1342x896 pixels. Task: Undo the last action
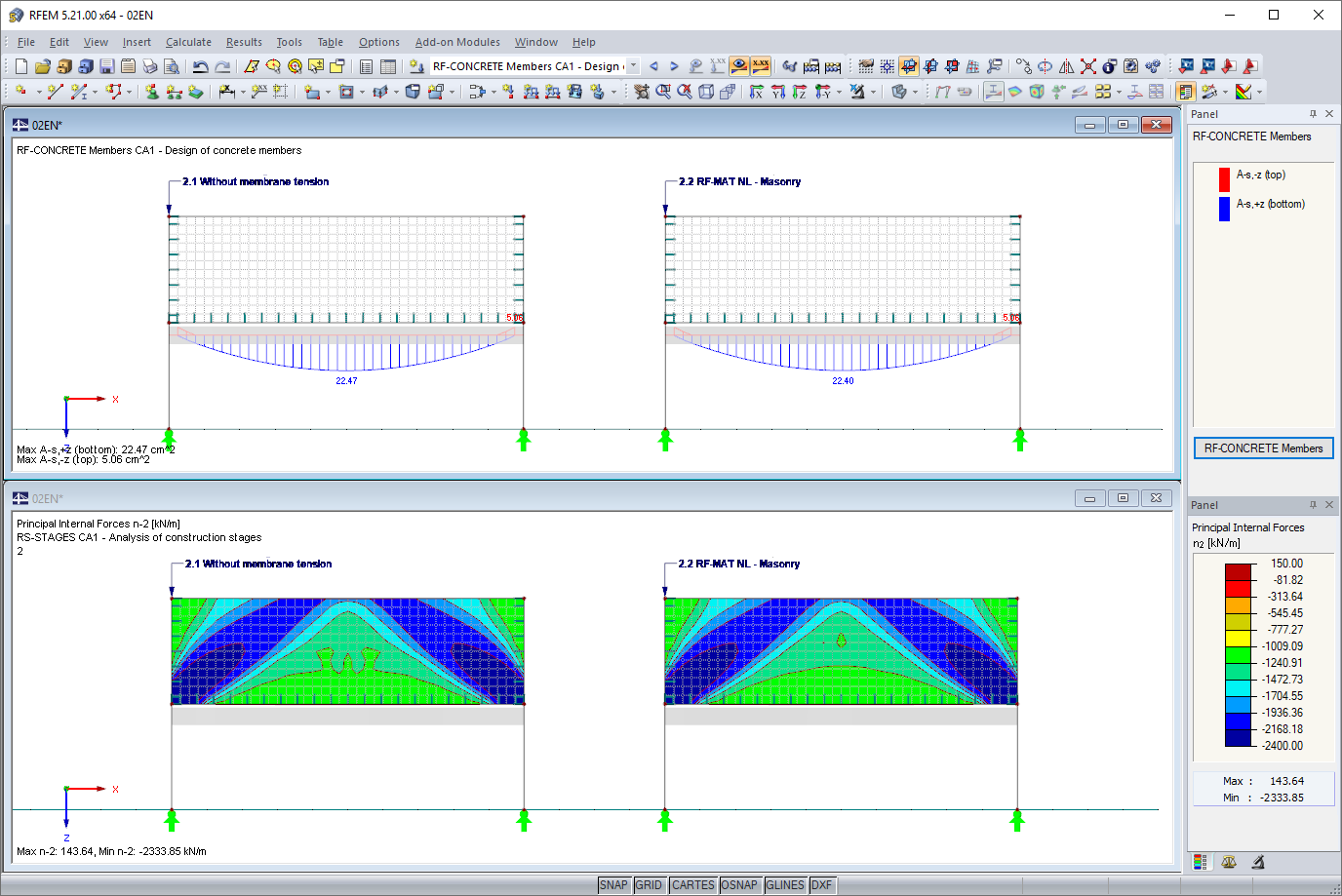[200, 66]
